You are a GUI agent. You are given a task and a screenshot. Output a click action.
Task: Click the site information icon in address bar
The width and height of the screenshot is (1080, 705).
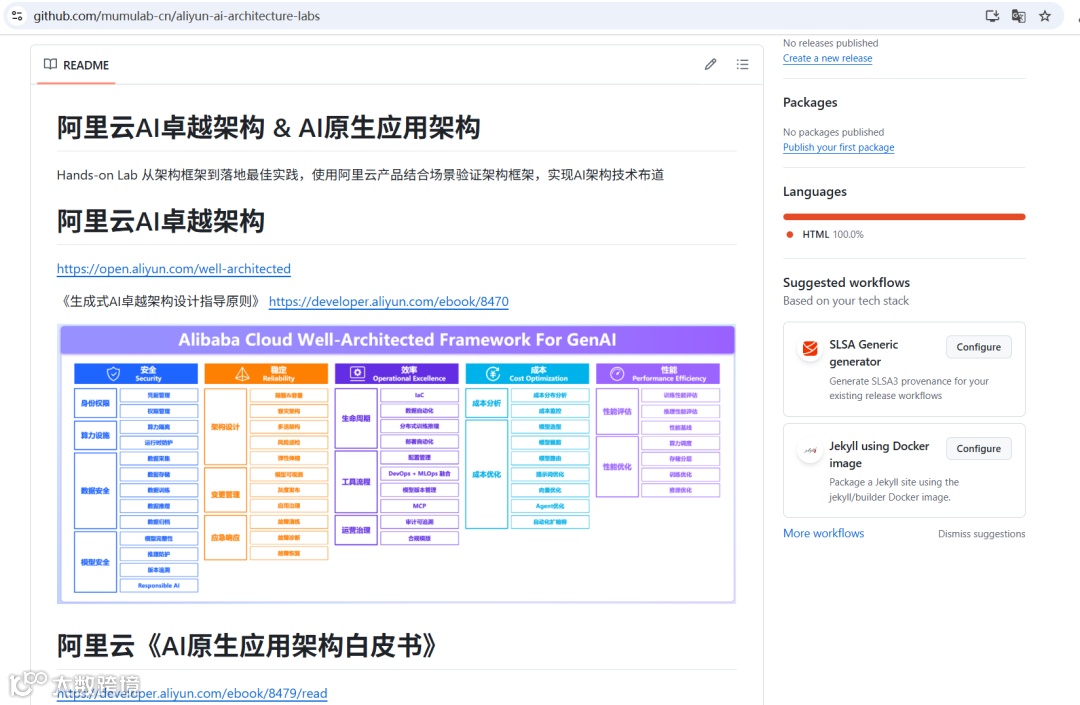point(17,16)
